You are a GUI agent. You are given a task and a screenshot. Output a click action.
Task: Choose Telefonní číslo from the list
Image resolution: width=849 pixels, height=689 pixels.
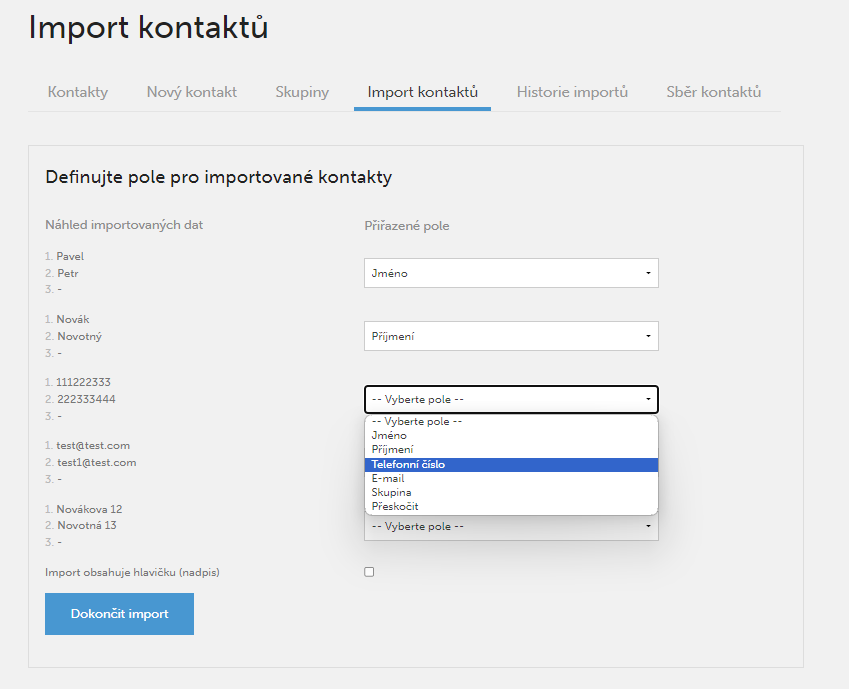coord(511,464)
